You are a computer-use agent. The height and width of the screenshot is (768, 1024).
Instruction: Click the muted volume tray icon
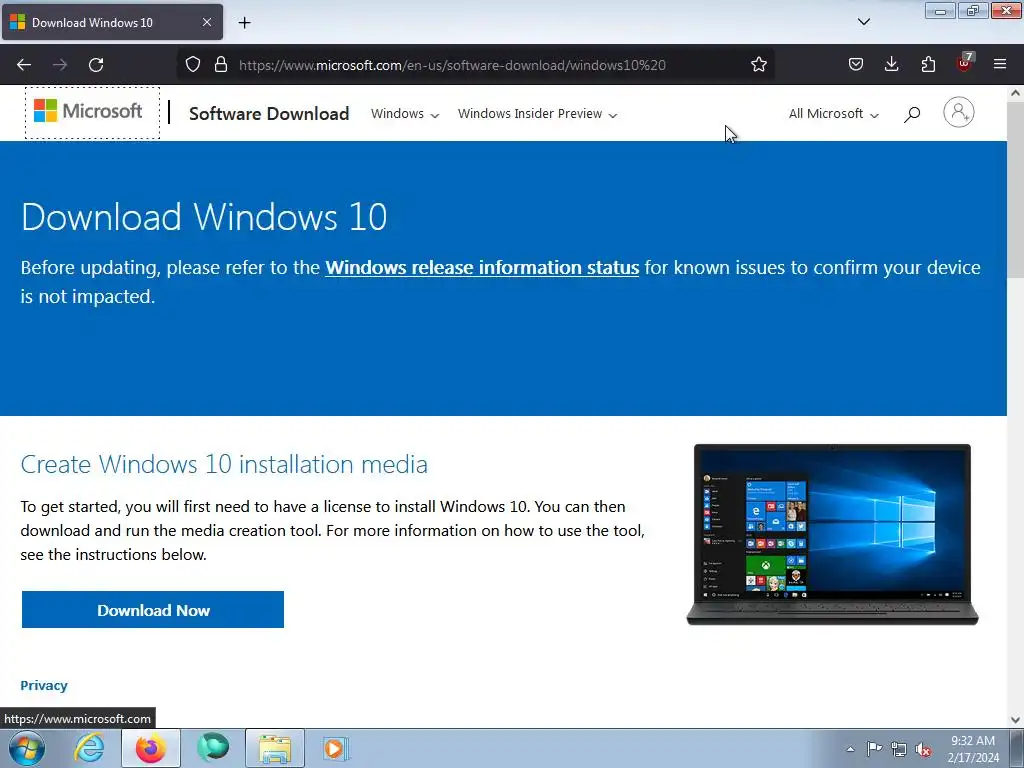pyautogui.click(x=923, y=749)
